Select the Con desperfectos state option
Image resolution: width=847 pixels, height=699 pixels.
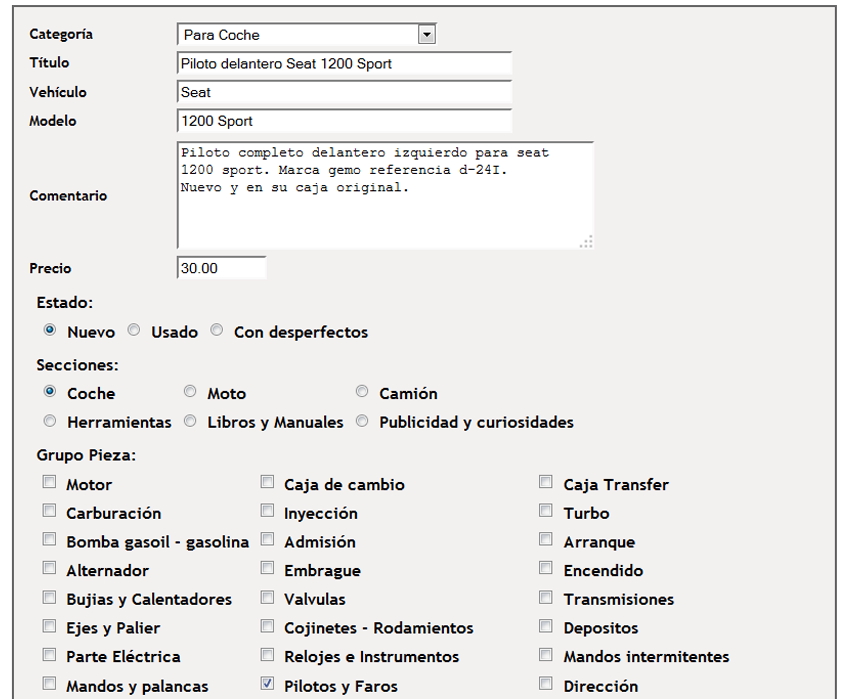(216, 331)
